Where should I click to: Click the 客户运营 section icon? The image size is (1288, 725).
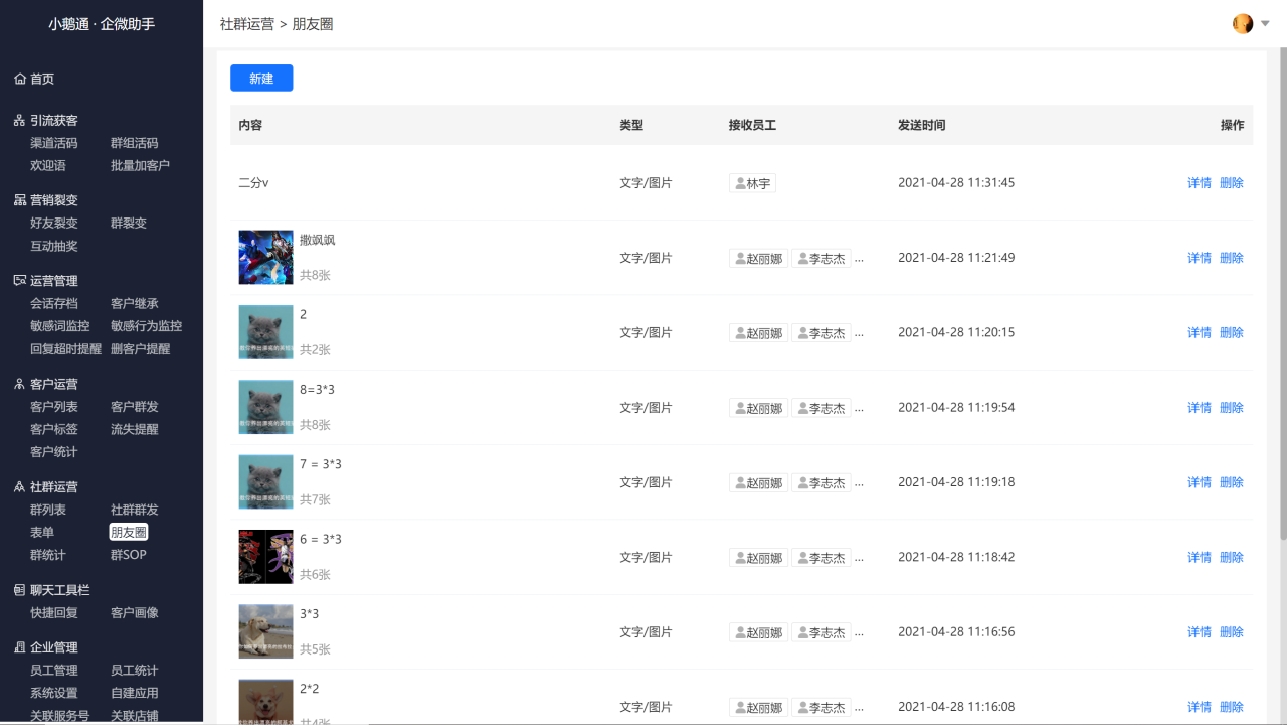20,384
